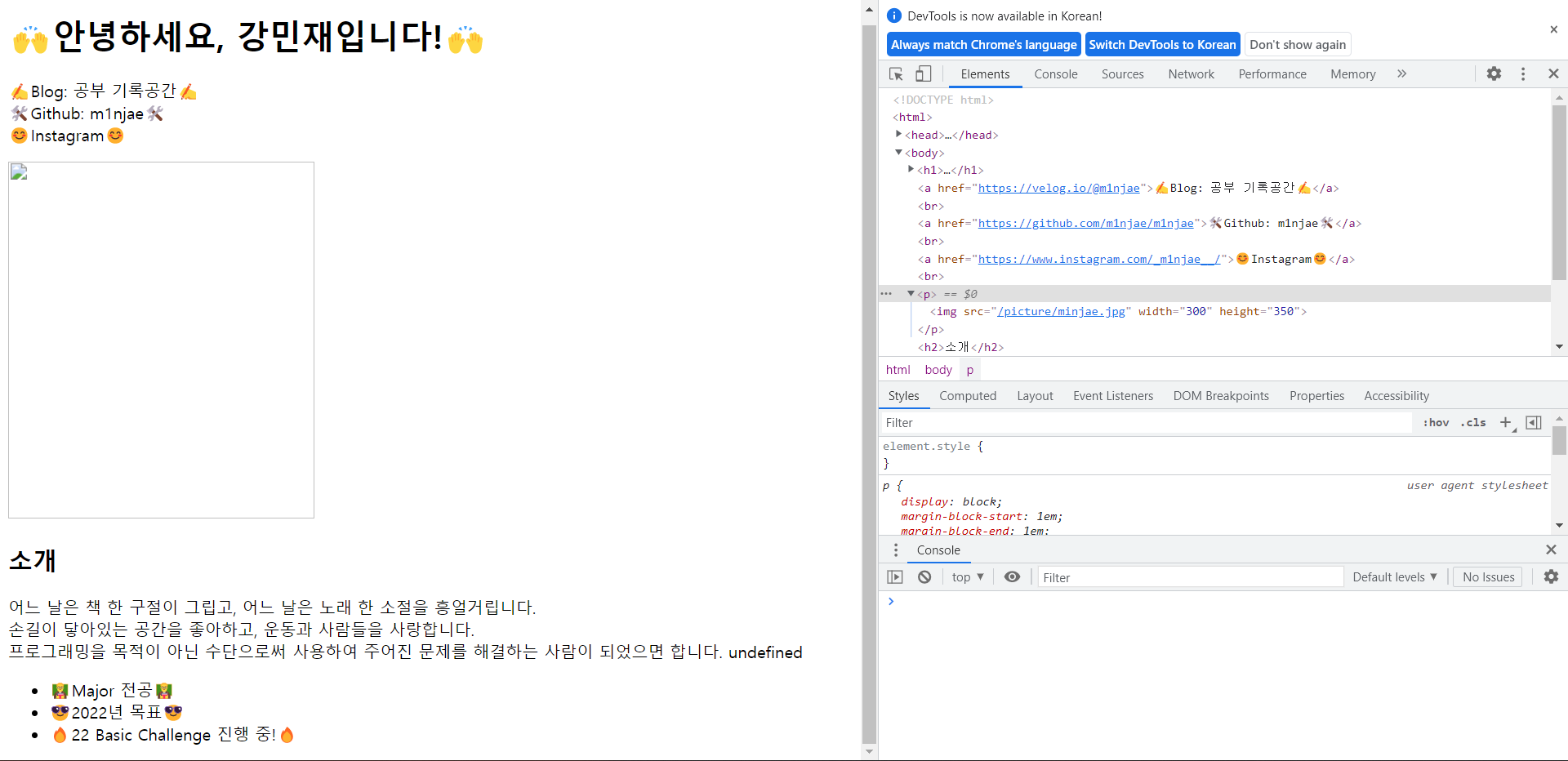Clear the console icon
The height and width of the screenshot is (761, 1568).
pyautogui.click(x=924, y=577)
